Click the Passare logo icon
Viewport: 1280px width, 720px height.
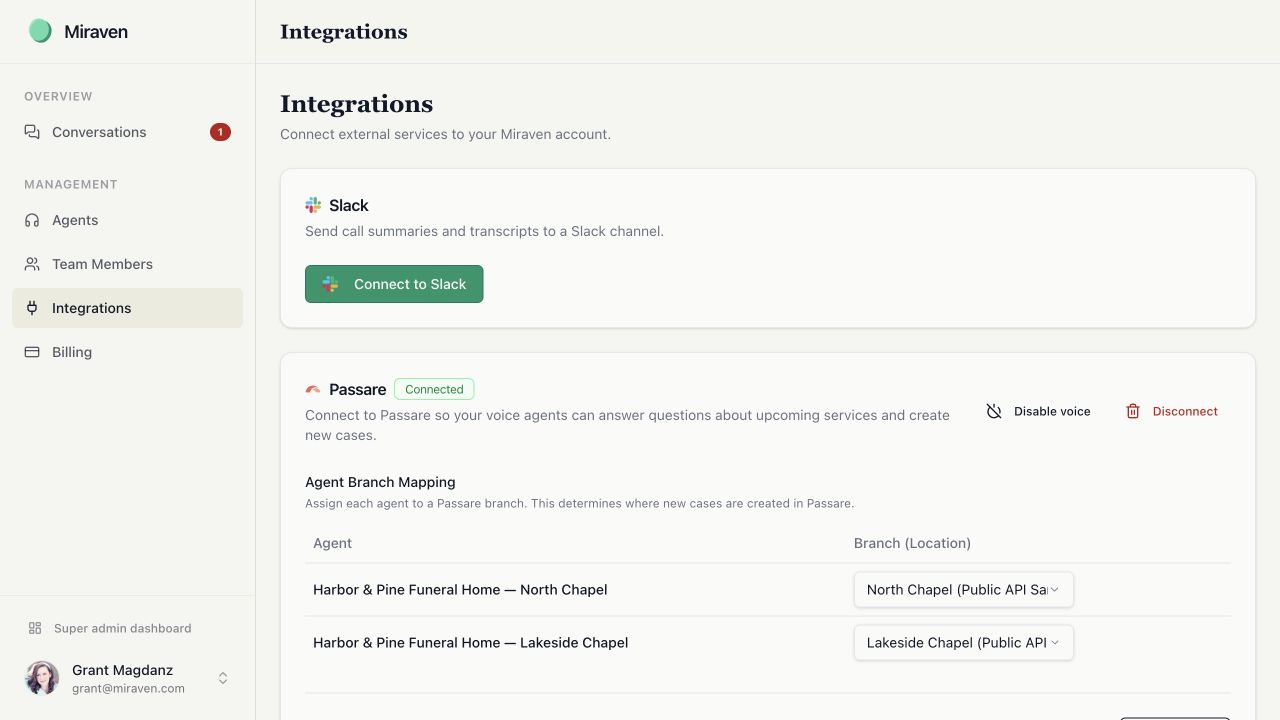tap(313, 389)
